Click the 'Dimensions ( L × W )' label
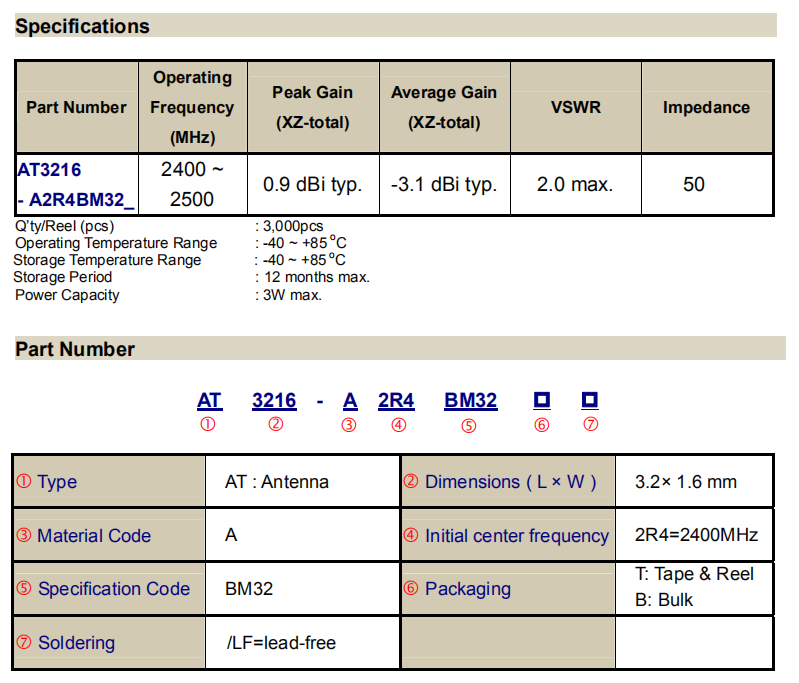 click(511, 482)
